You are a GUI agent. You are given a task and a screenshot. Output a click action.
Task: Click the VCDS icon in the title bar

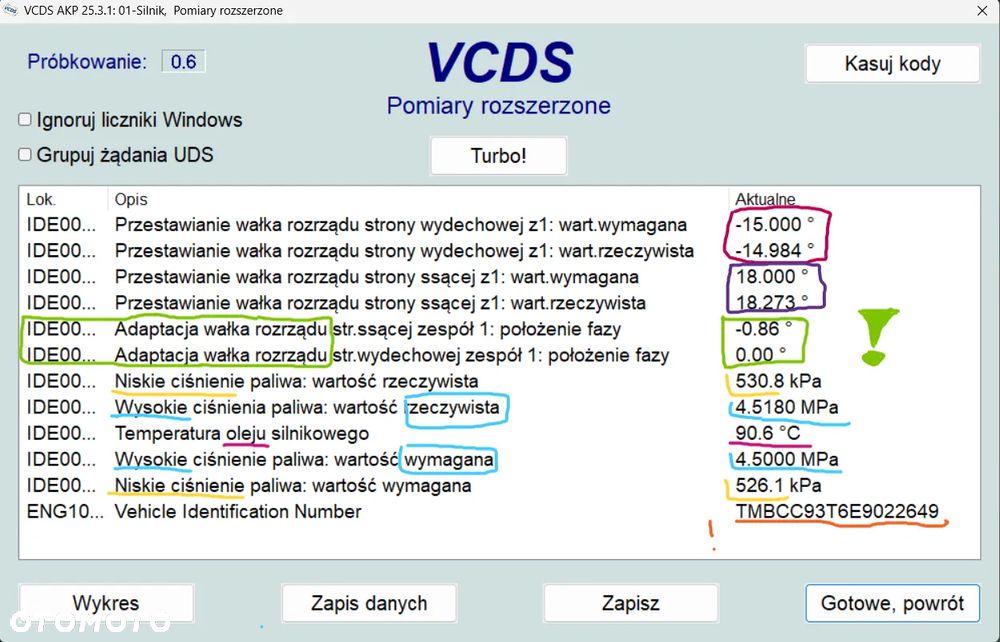point(10,10)
